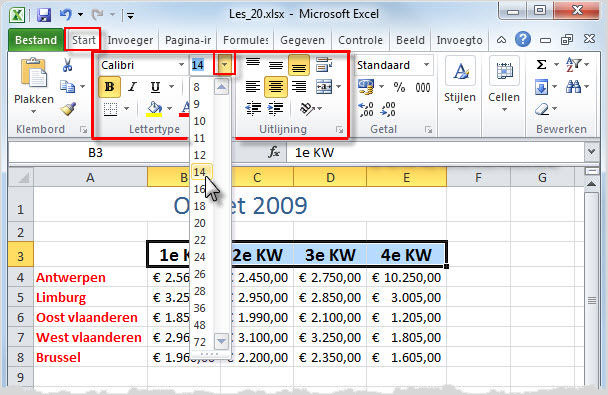Screen dimensions: 608x395
Task: Click the fill color paint bucket
Action: pos(154,109)
